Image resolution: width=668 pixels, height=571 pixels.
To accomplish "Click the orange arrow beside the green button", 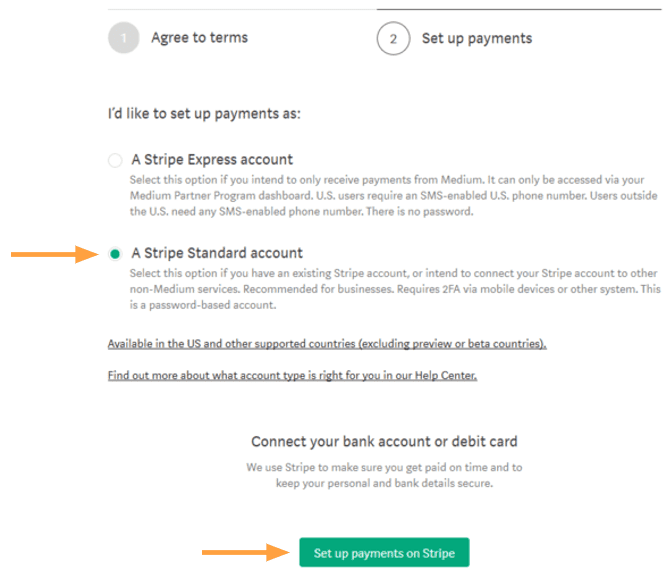I will 245,552.
